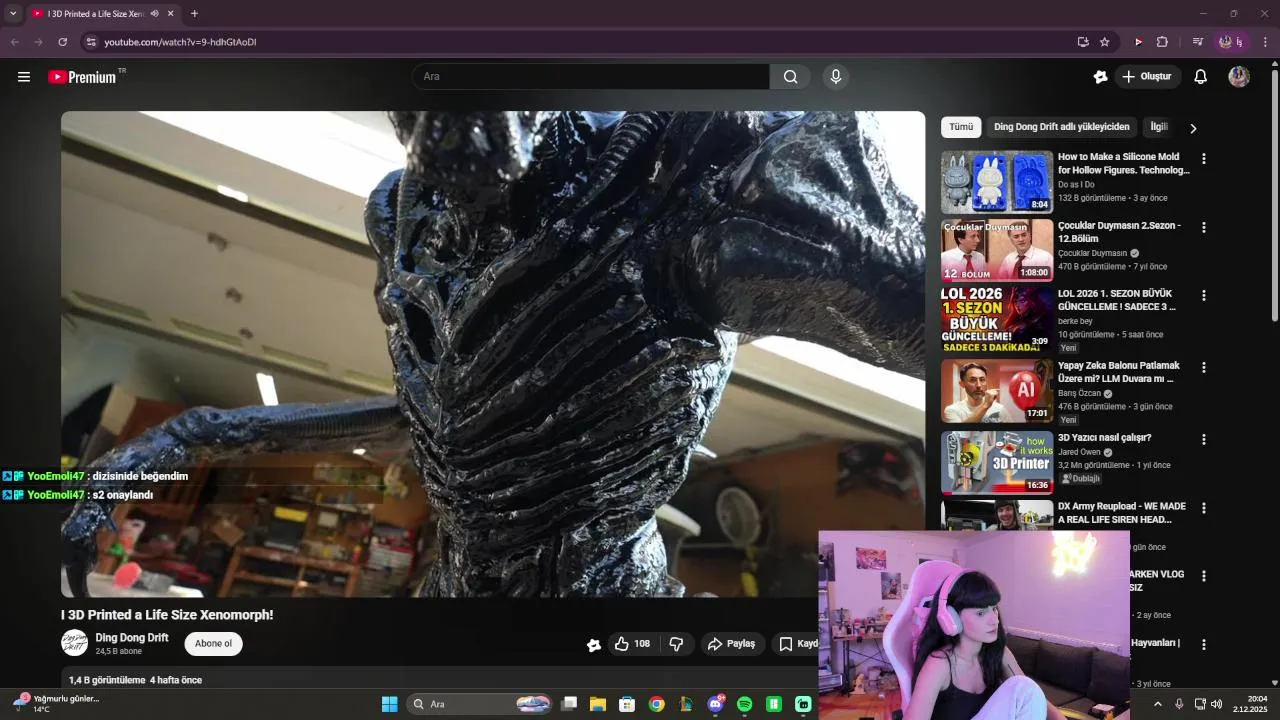Image resolution: width=1280 pixels, height=720 pixels.
Task: Open a new browser tab
Action: [194, 14]
